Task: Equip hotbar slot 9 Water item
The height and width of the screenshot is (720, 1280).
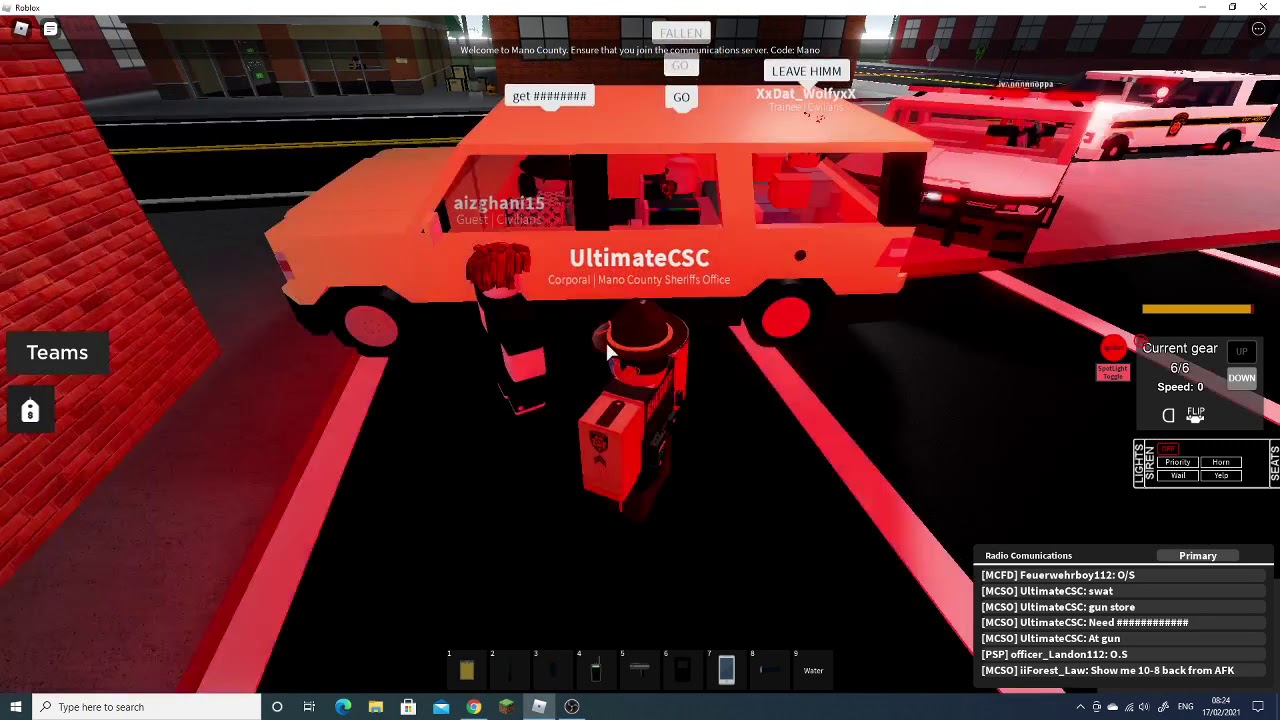Action: [813, 670]
